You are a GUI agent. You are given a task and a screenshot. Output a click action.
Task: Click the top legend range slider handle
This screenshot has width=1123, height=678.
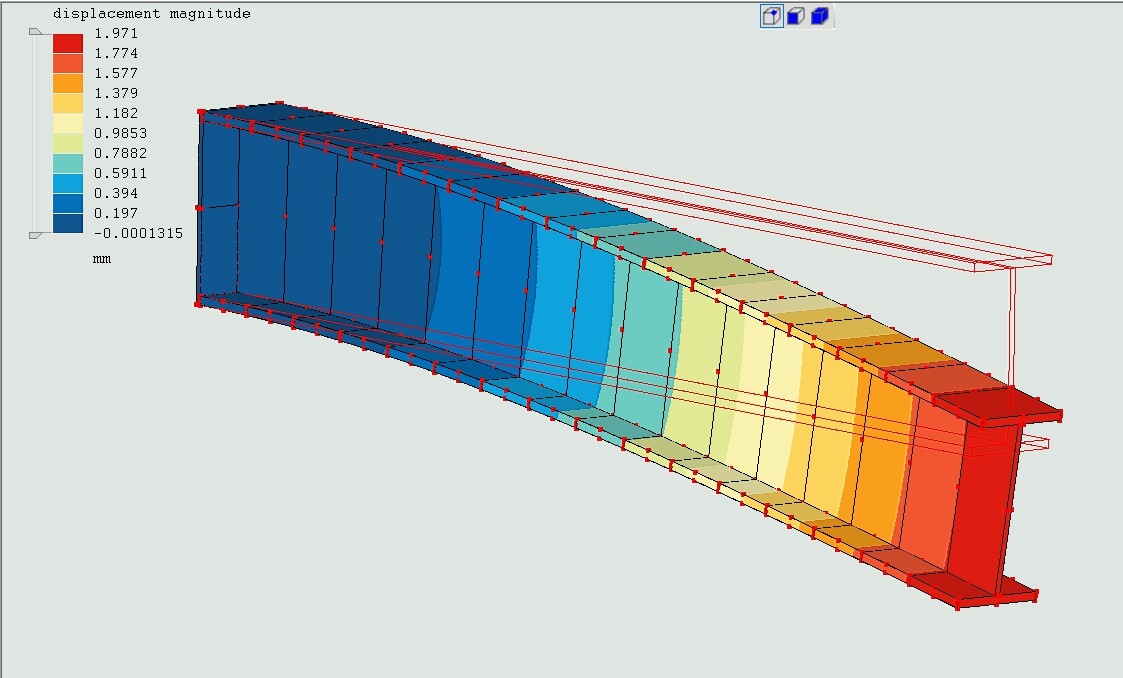coord(35,32)
